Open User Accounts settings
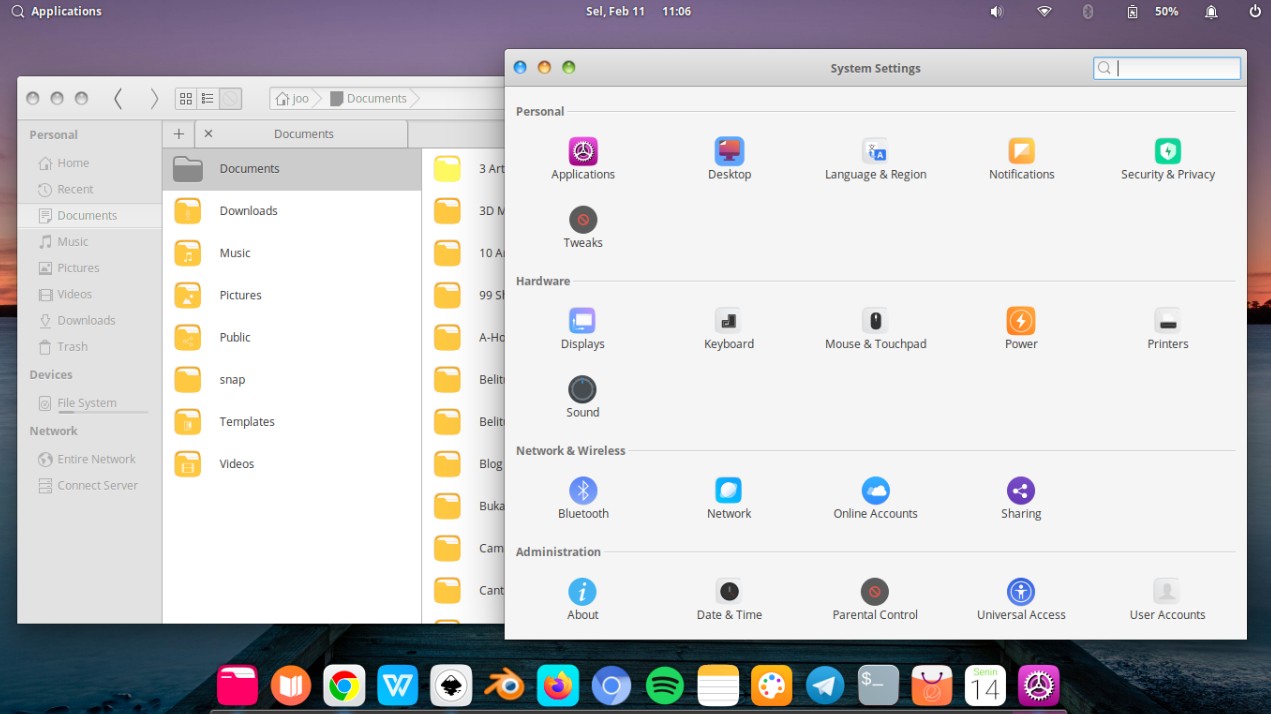Viewport: 1271px width, 714px height. [1167, 598]
